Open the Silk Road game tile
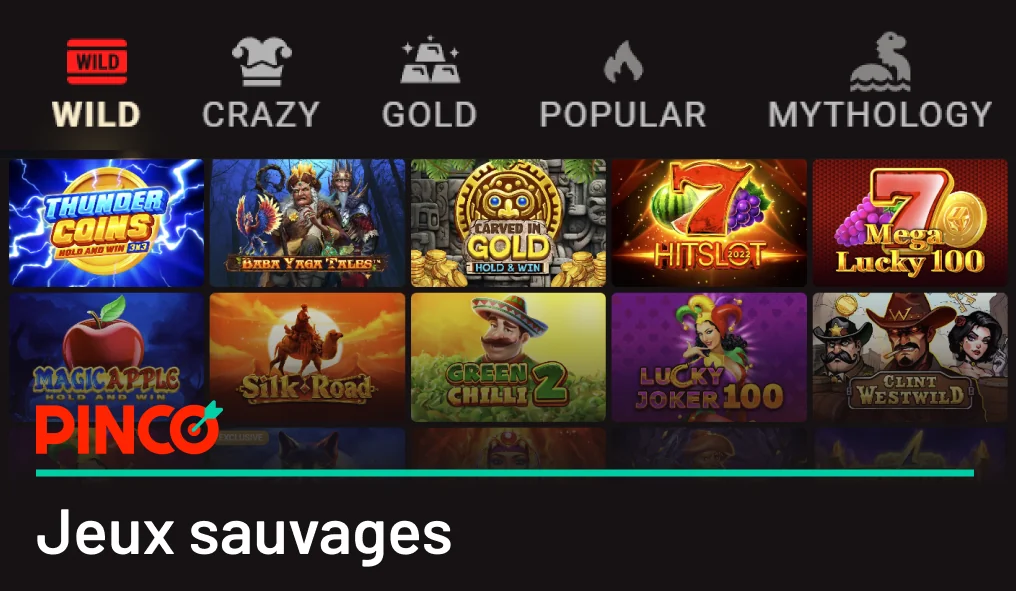Viewport: 1016px width, 591px height. 307,357
